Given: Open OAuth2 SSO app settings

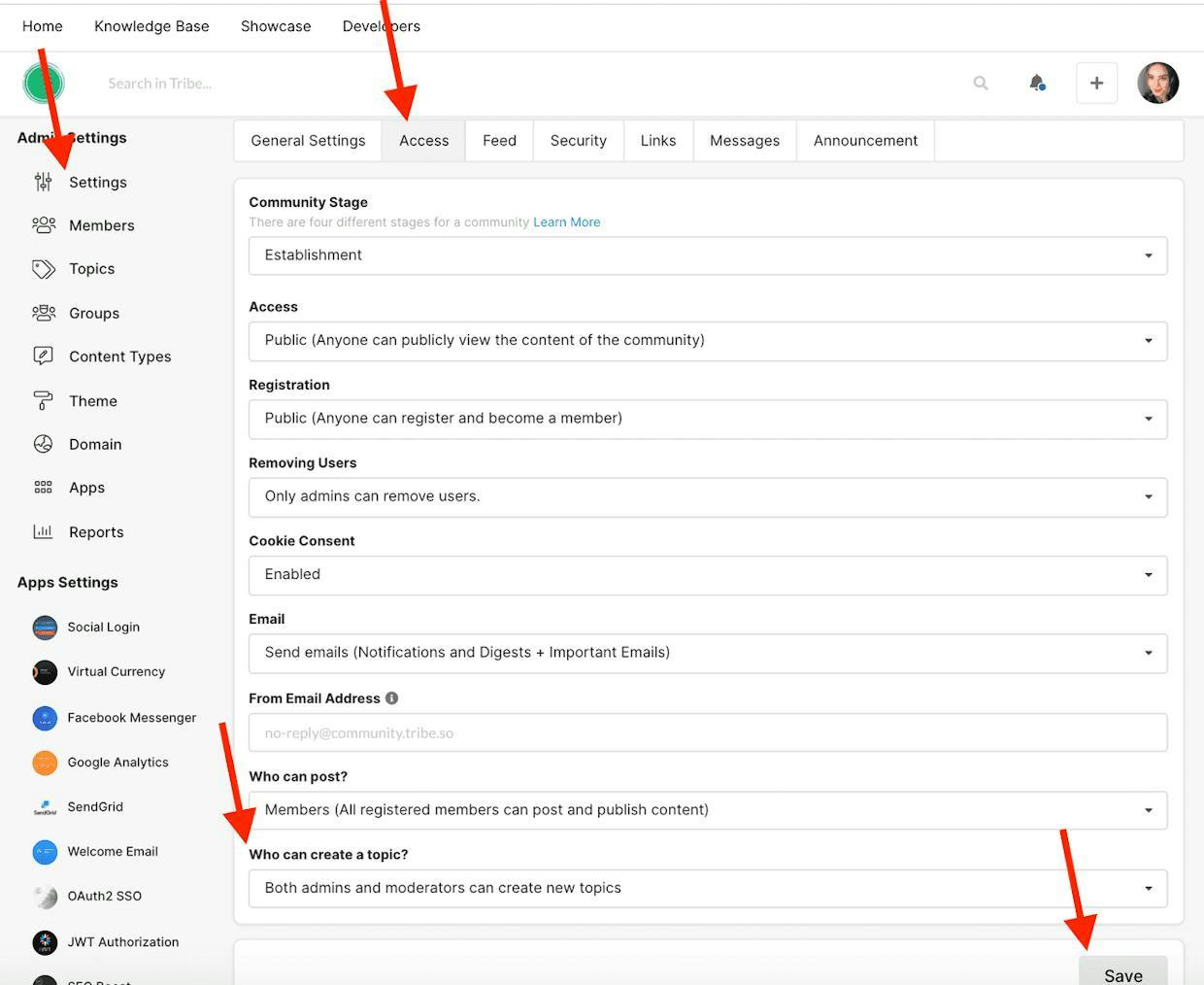Looking at the screenshot, I should (x=105, y=897).
